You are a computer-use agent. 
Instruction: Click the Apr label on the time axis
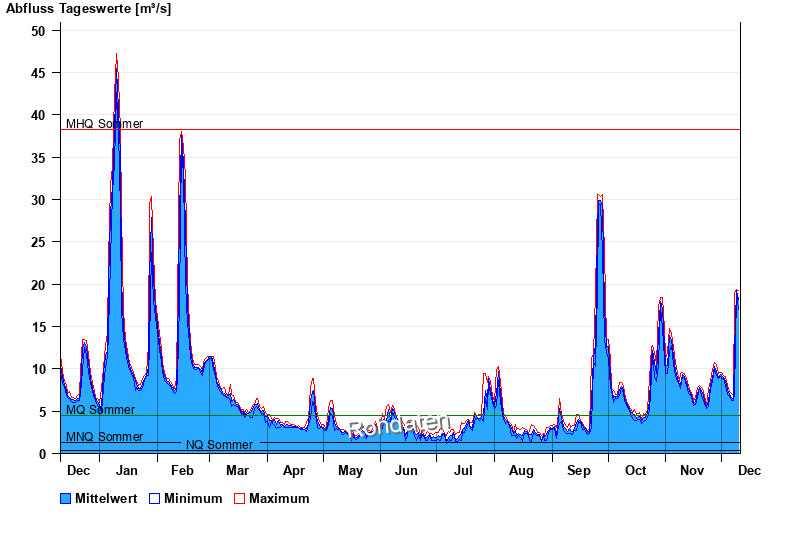294,470
